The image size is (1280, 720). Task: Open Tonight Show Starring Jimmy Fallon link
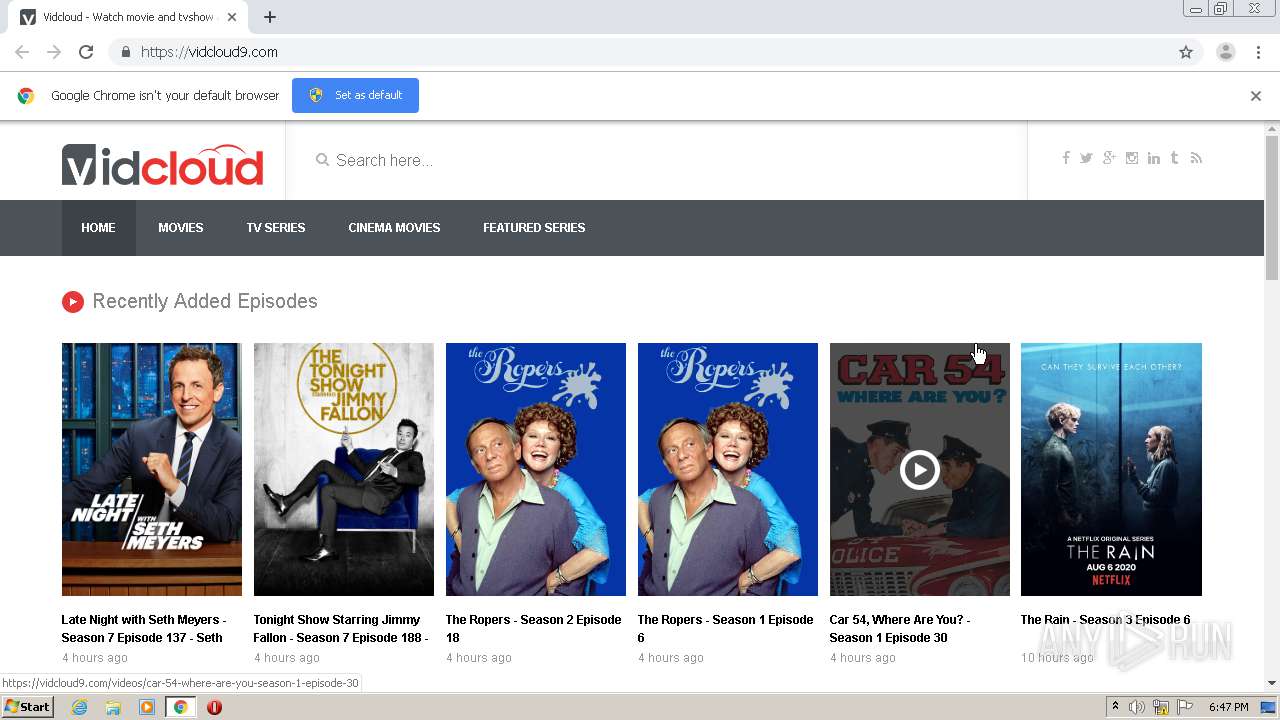click(341, 628)
